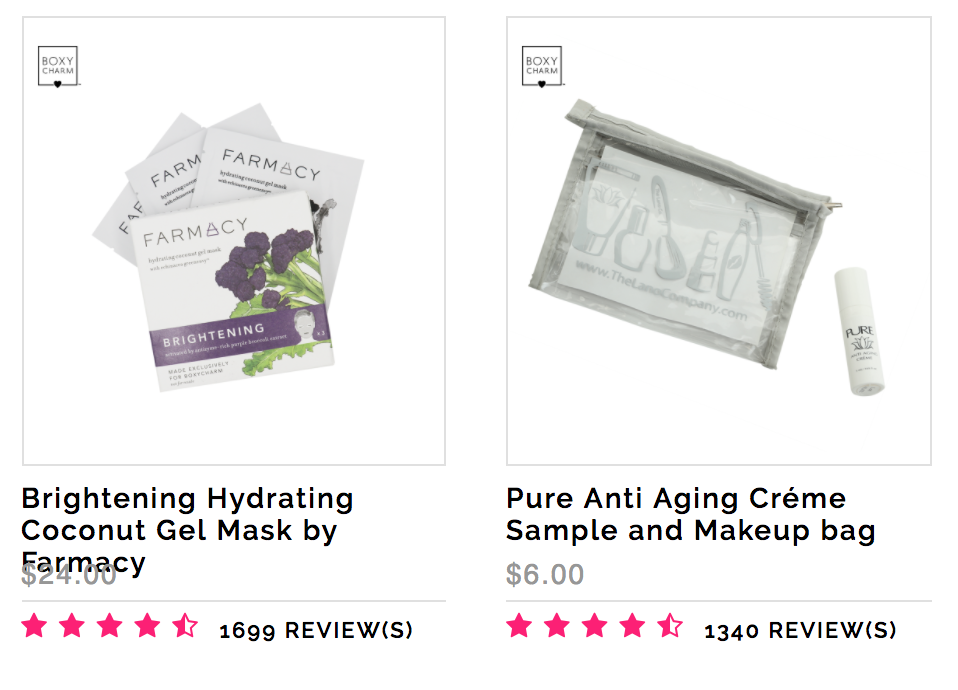Click fourth star of Pure Creme rating

click(632, 626)
